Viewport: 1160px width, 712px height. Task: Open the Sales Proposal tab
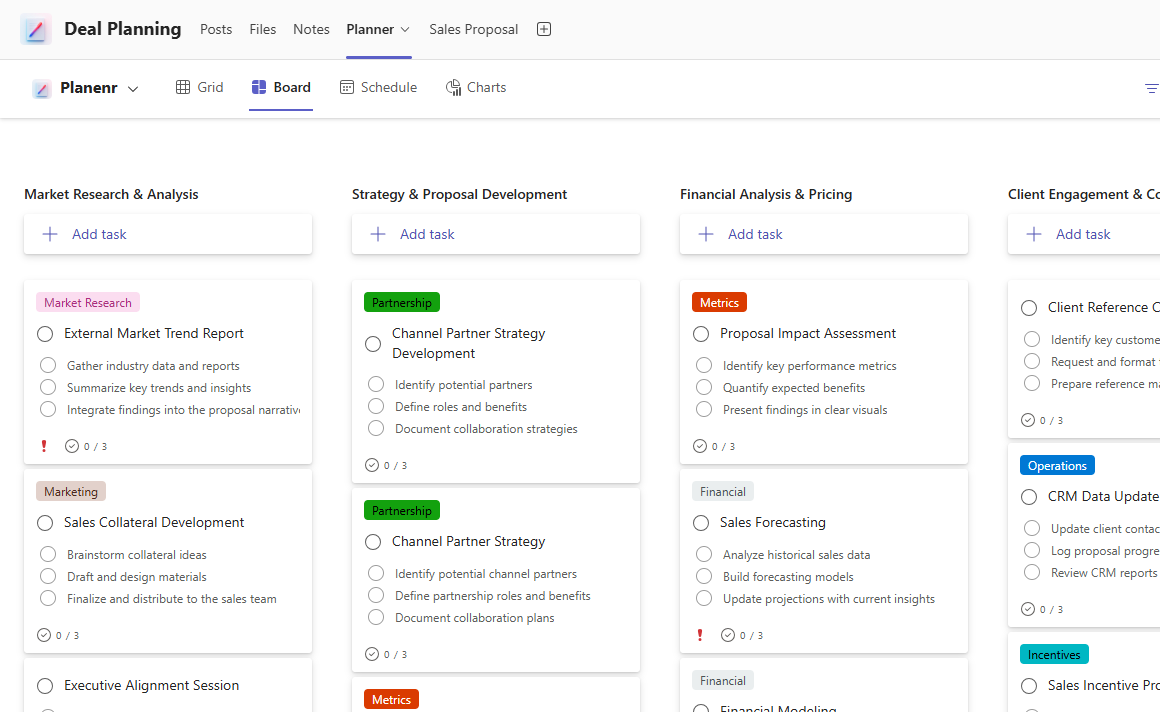click(x=473, y=29)
